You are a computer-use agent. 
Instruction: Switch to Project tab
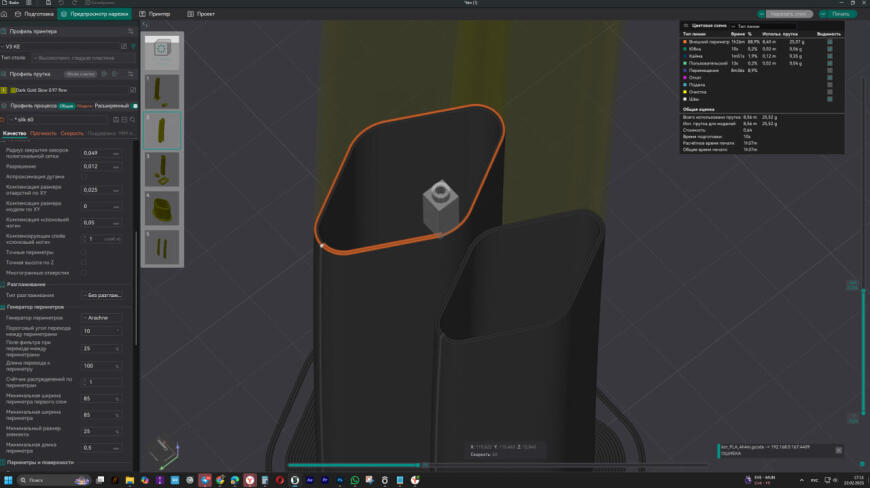coord(201,14)
